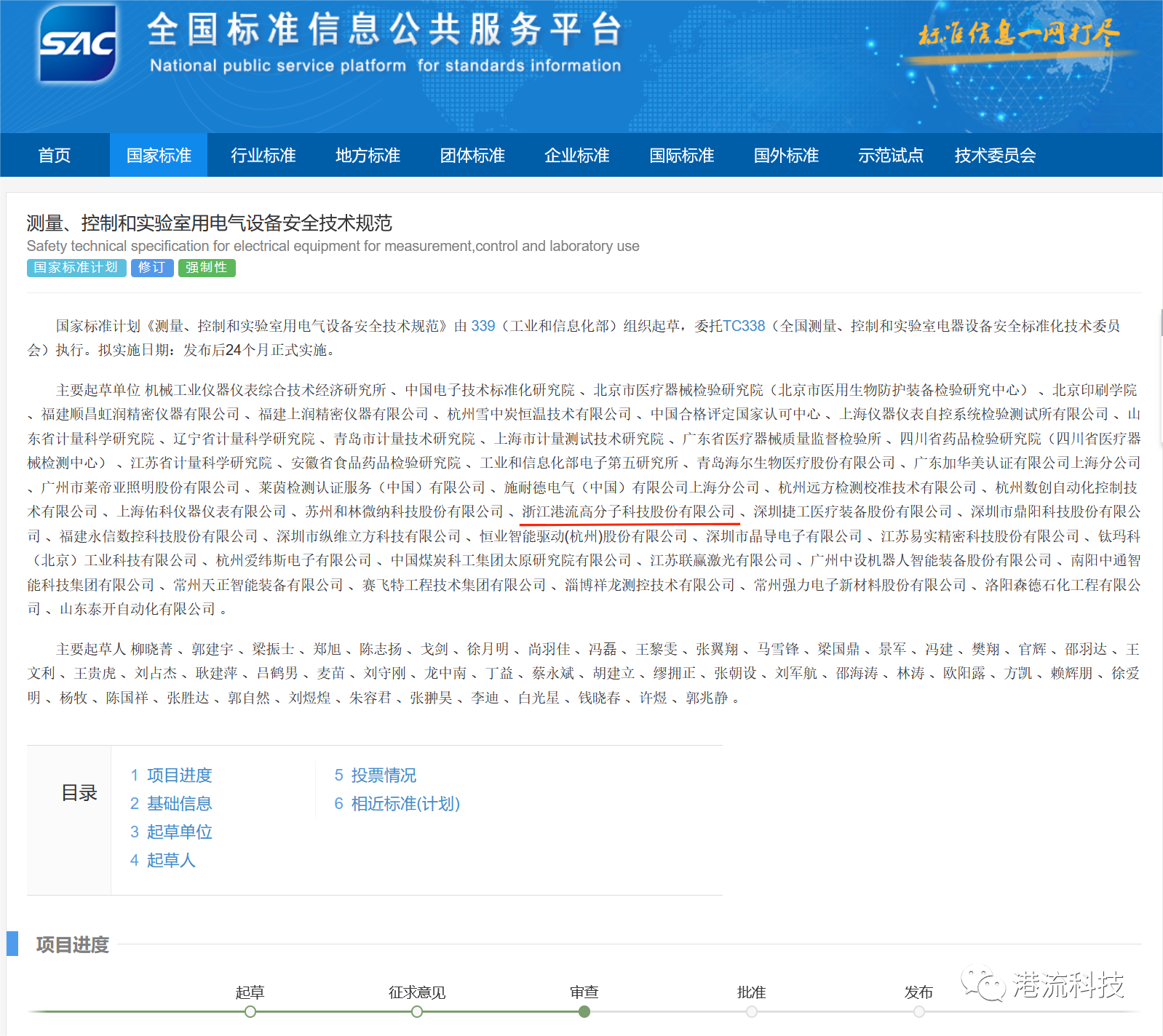
Task: Click the 征求意见 progress step circle
Action: coord(417,1011)
